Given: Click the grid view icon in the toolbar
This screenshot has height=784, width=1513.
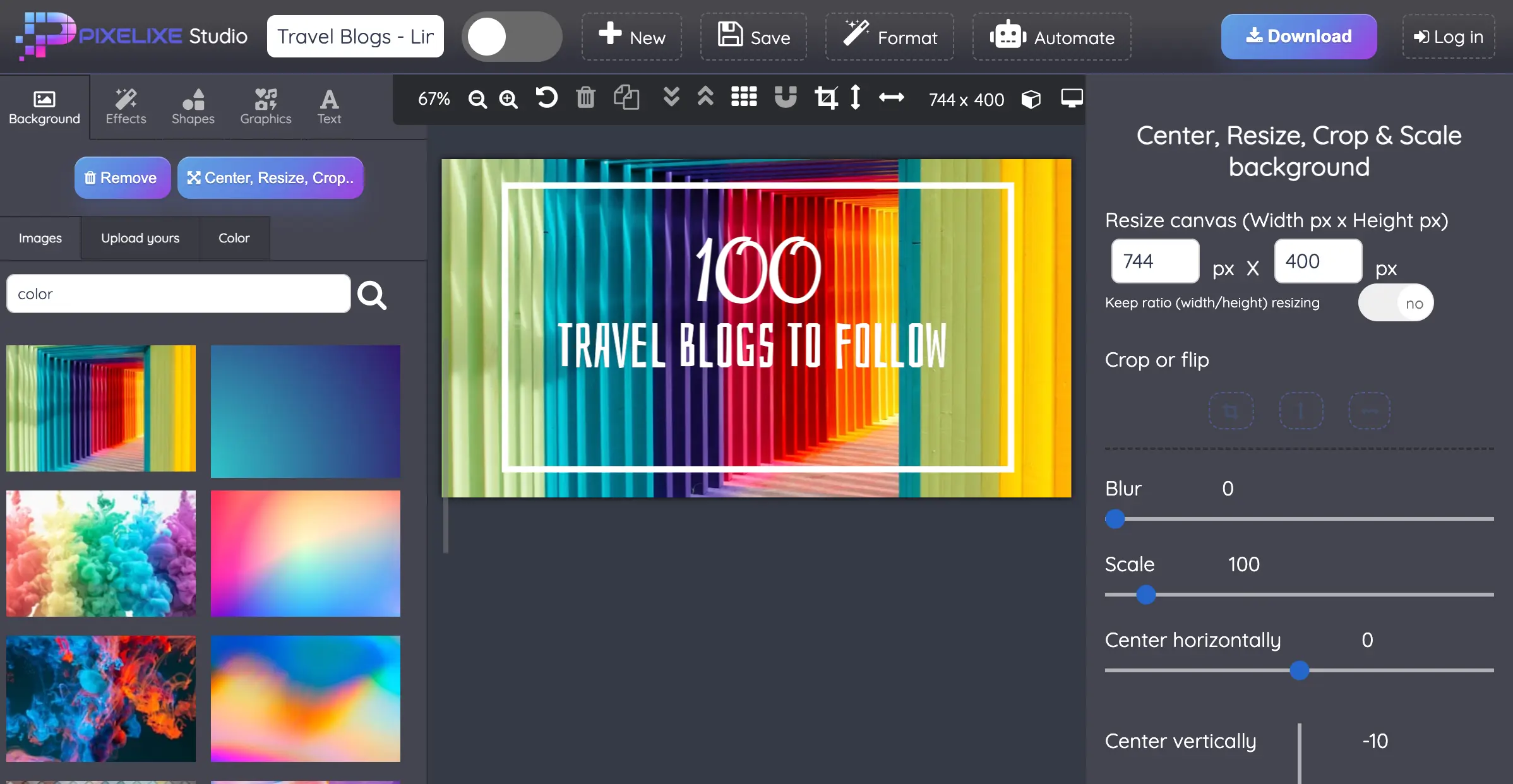Looking at the screenshot, I should pyautogui.click(x=744, y=98).
